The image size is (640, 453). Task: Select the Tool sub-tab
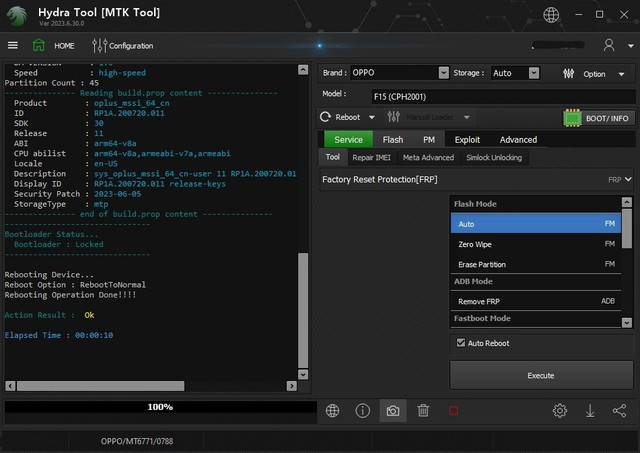[332, 157]
